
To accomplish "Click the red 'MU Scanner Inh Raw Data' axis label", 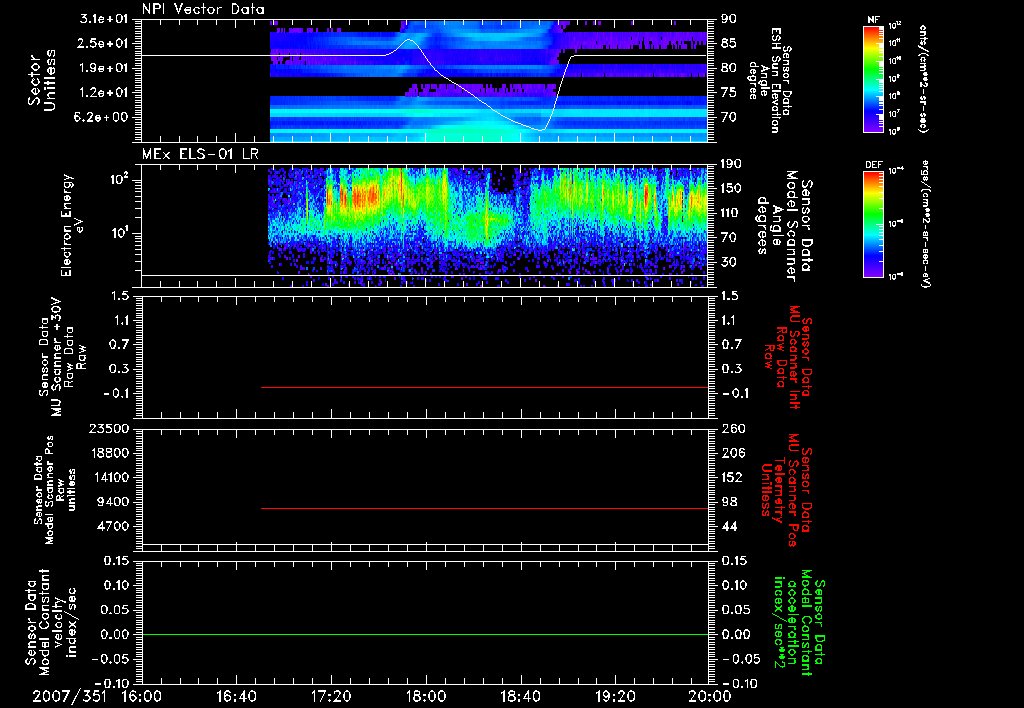I will pos(790,357).
